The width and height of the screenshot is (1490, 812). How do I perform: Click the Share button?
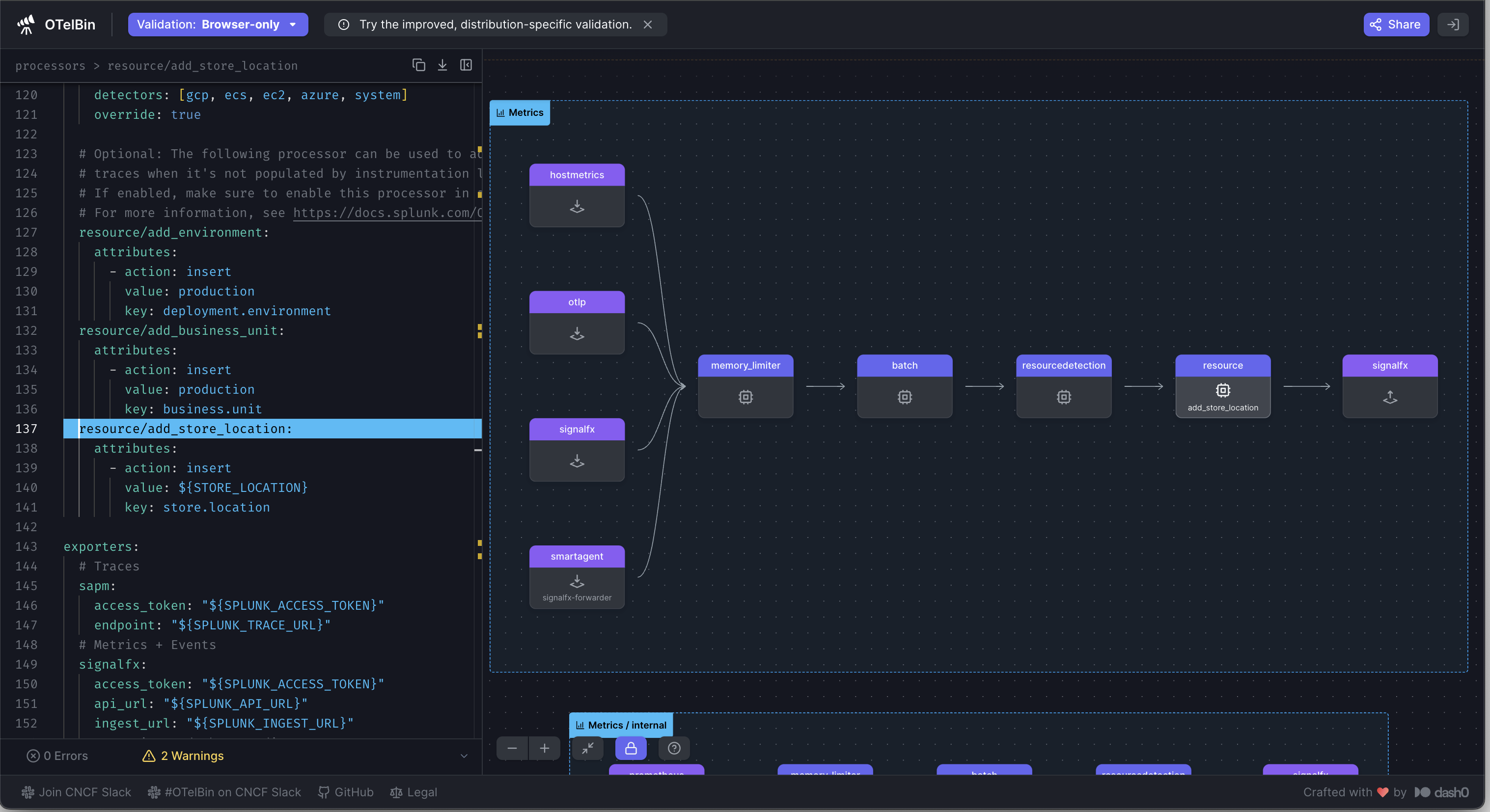tap(1396, 24)
